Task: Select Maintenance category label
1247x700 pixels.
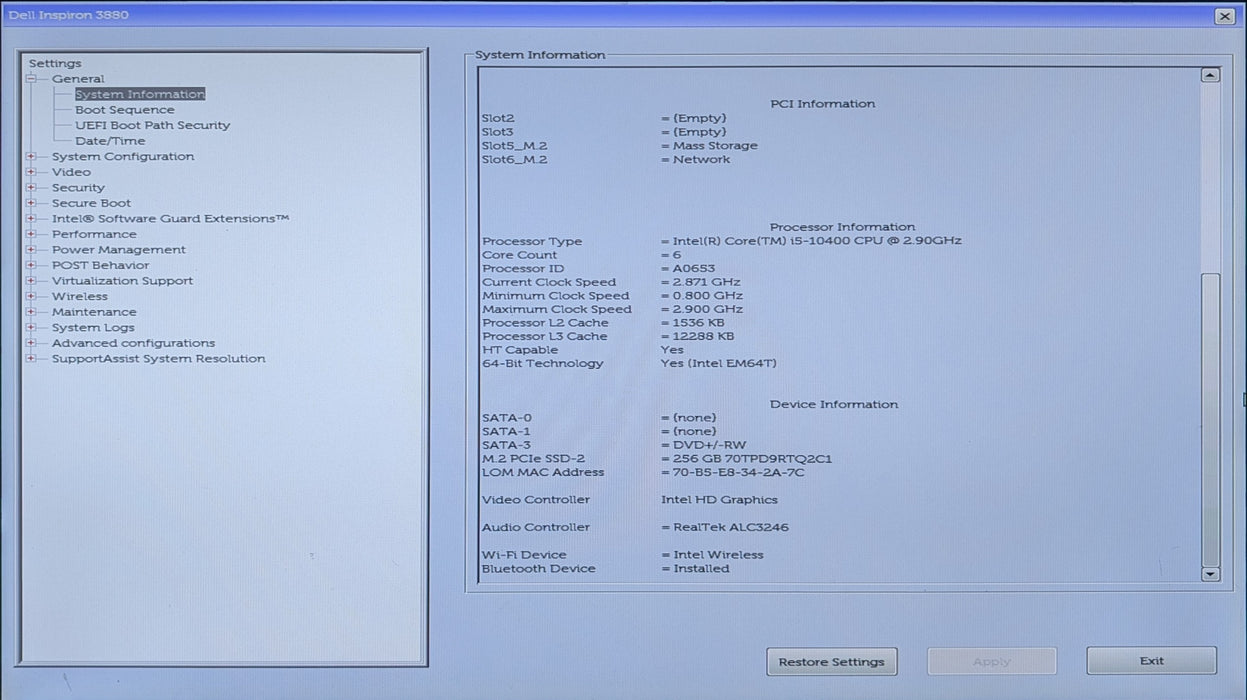Action: click(94, 312)
